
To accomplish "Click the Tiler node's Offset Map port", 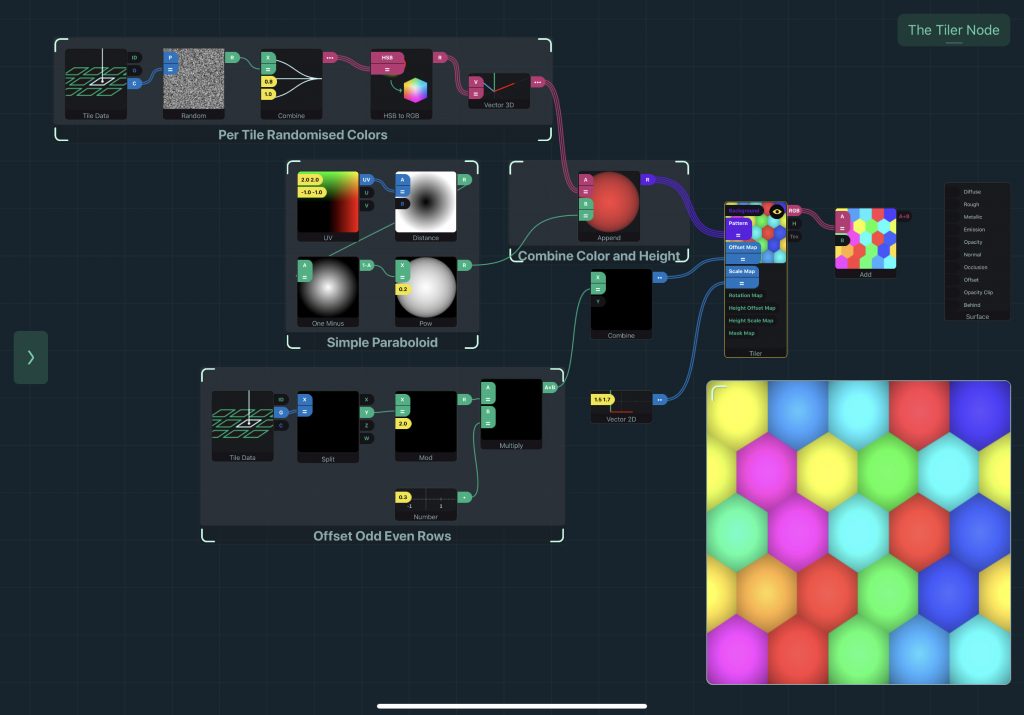I will (743, 253).
